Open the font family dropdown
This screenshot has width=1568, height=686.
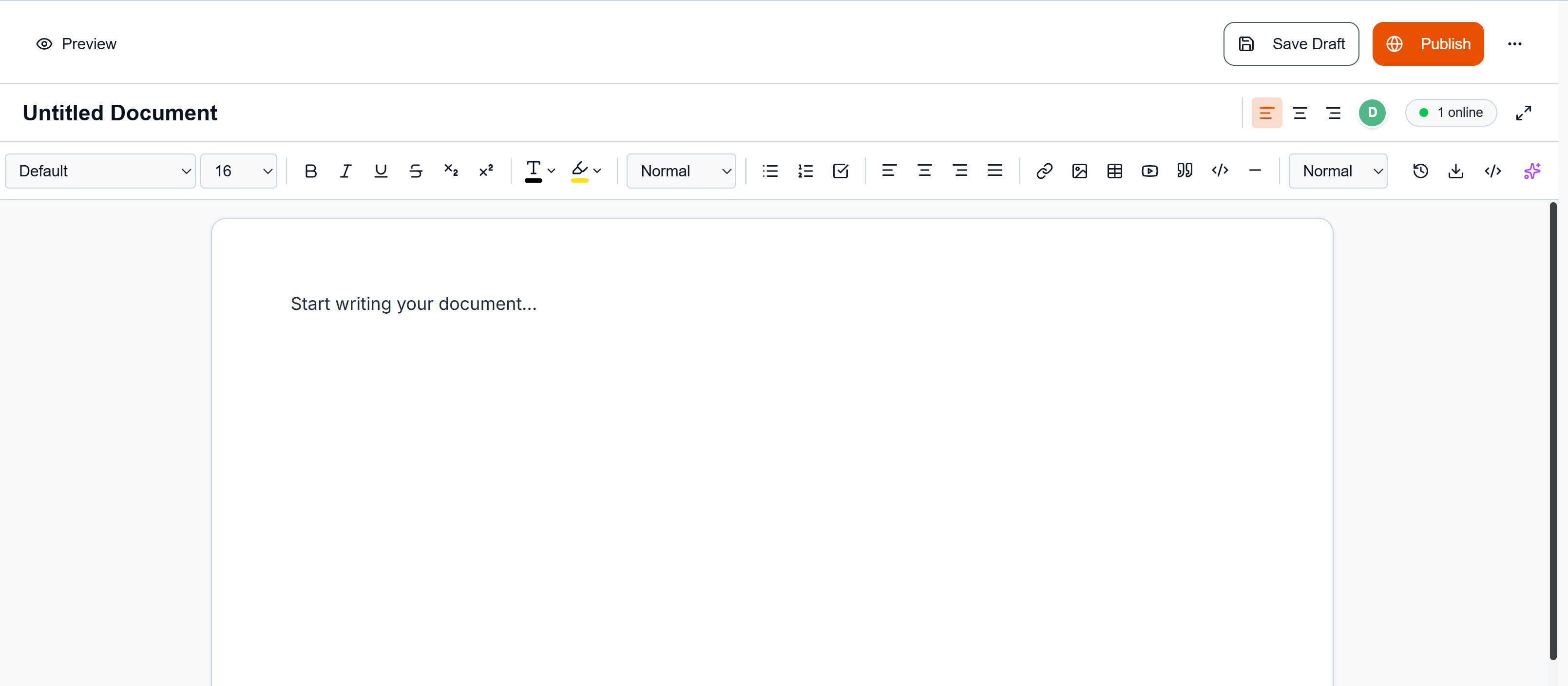(100, 171)
